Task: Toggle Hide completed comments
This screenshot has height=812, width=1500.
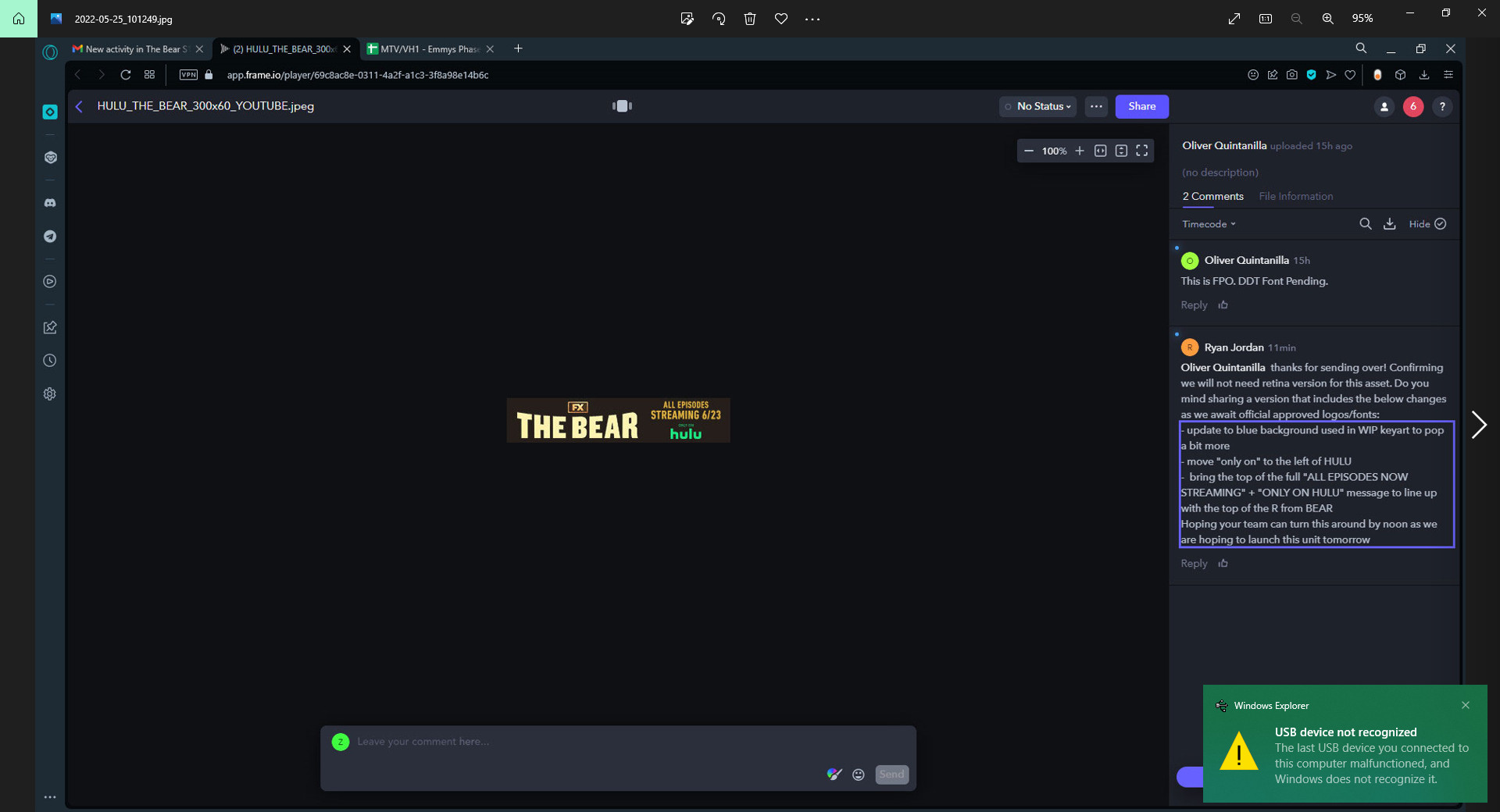Action: (x=1427, y=224)
